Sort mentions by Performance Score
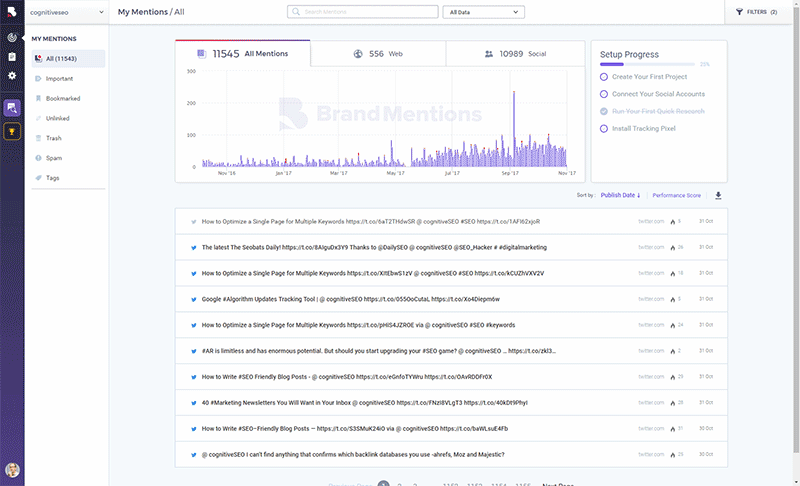Image resolution: width=800 pixels, height=486 pixels. [x=676, y=195]
